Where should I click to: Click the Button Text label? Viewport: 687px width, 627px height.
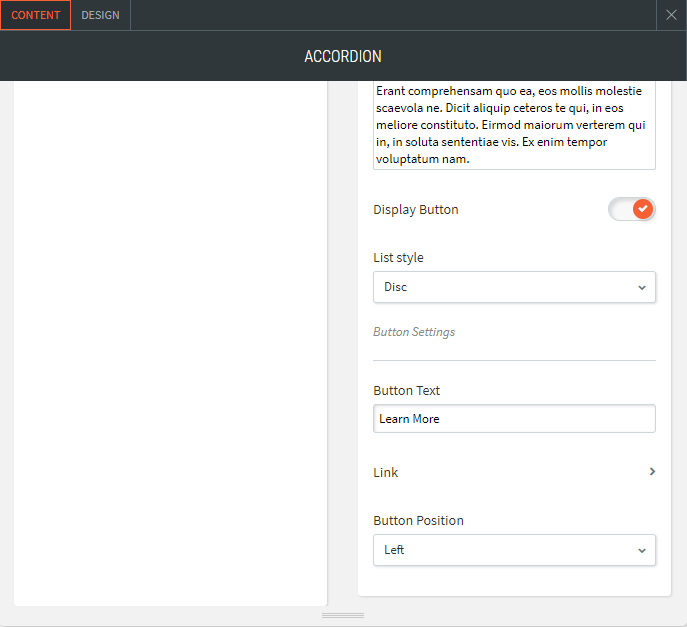[406, 391]
